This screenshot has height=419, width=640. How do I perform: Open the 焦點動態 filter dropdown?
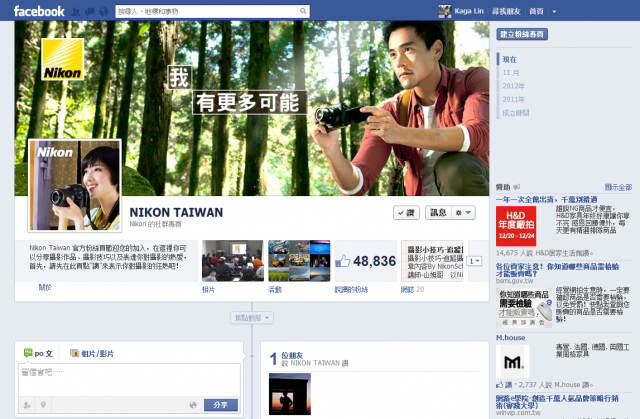[x=252, y=318]
